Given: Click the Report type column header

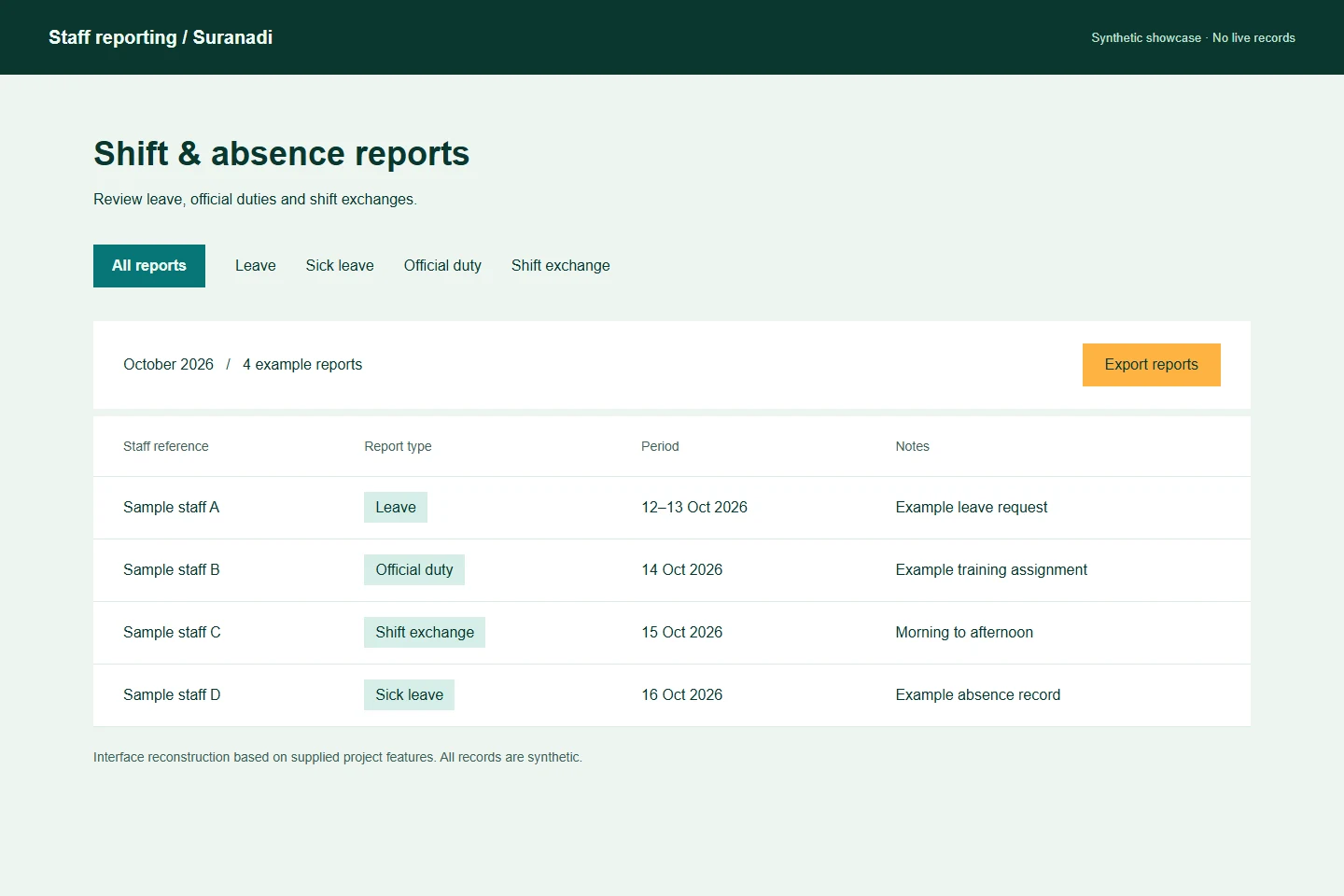Looking at the screenshot, I should click(x=398, y=446).
